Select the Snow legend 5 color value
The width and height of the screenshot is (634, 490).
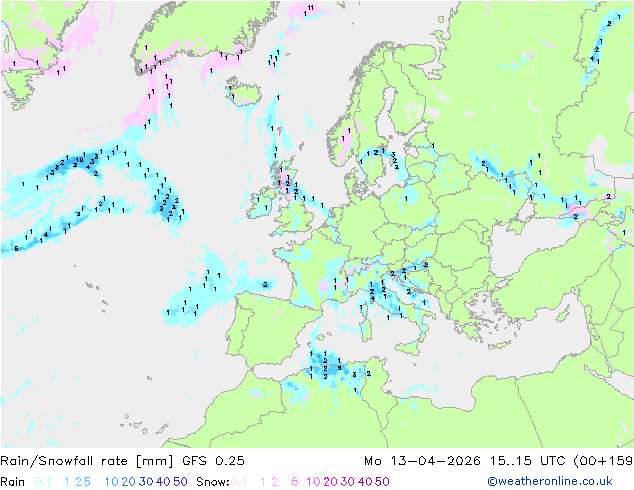click(x=295, y=482)
